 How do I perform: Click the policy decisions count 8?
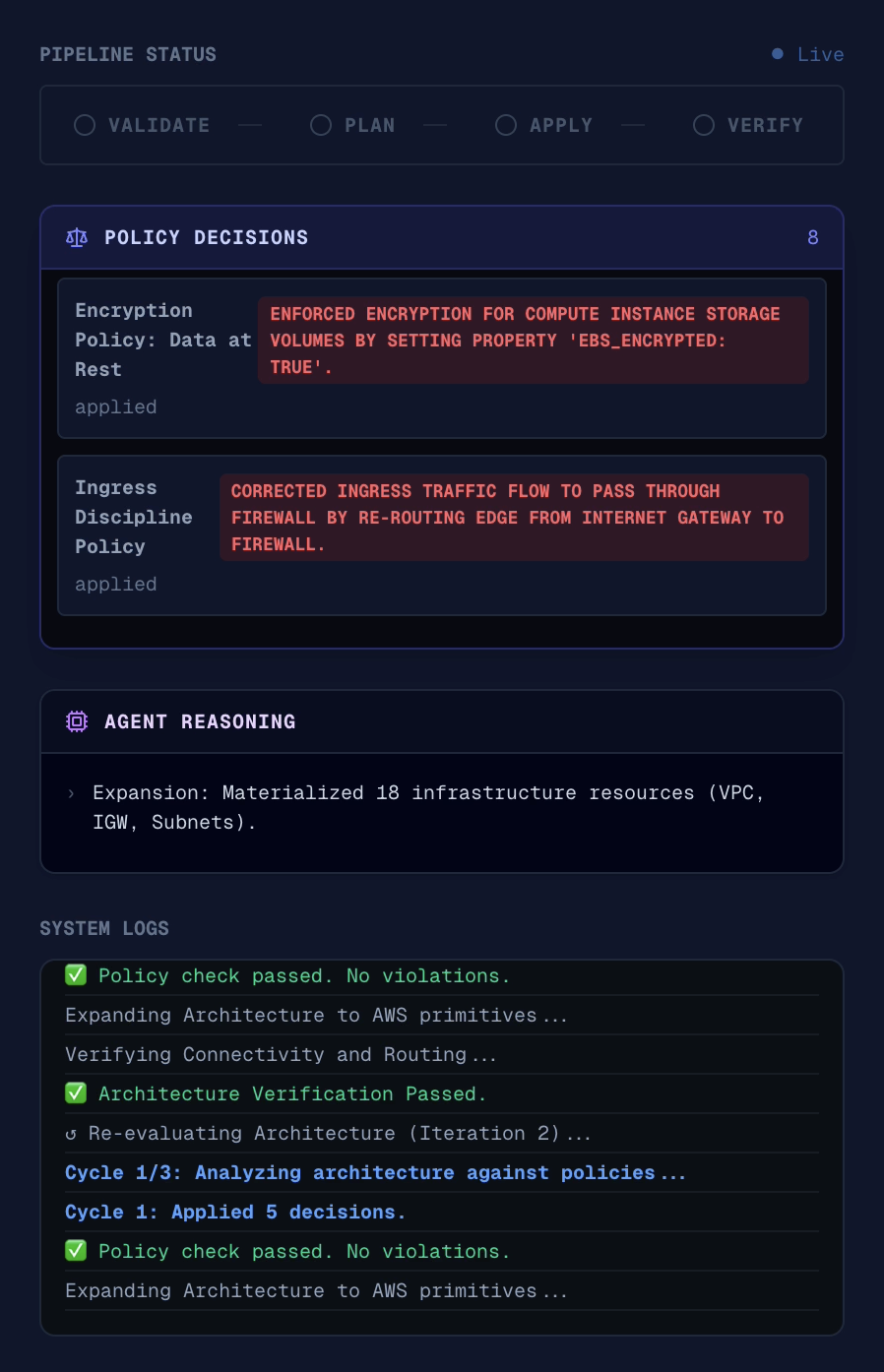click(813, 237)
